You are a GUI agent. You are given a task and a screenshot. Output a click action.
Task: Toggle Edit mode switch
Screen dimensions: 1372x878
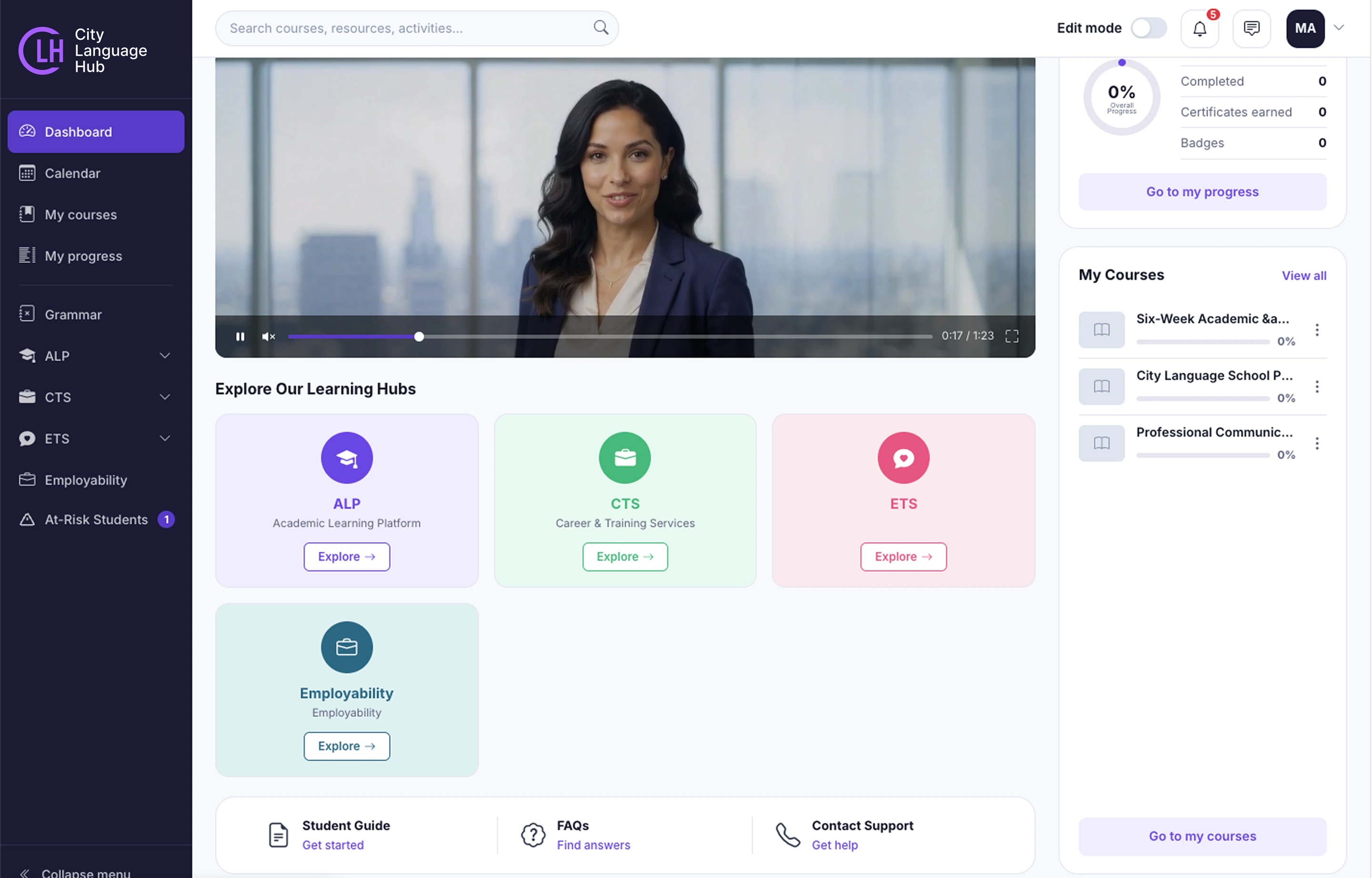point(1149,28)
